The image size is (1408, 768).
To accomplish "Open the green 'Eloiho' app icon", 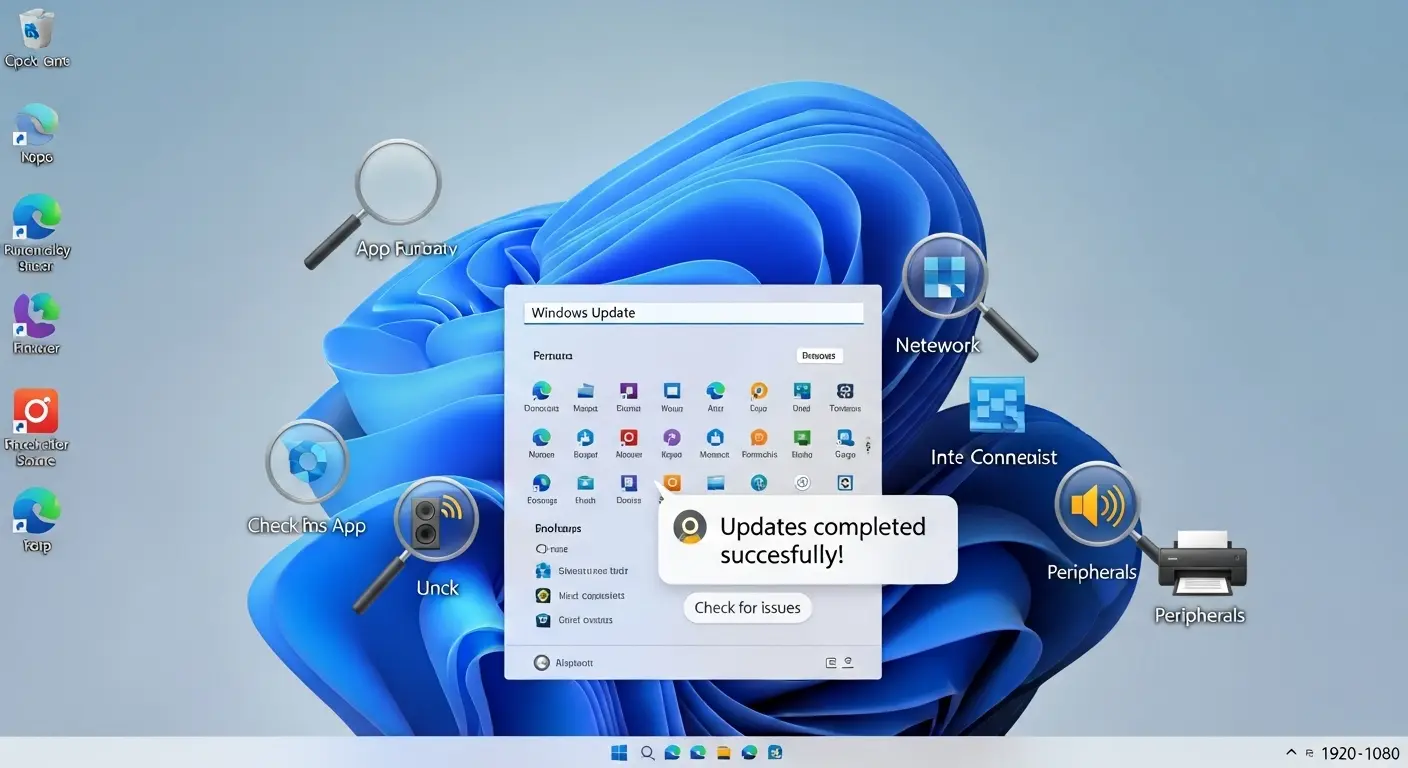I will (802, 437).
